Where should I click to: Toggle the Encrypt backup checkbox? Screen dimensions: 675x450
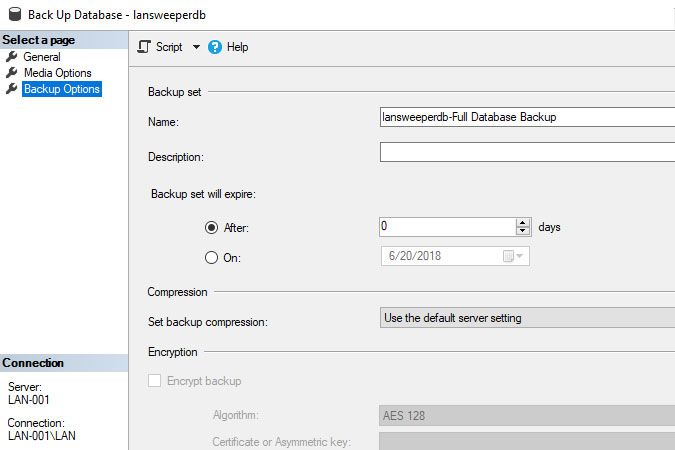[x=154, y=381]
